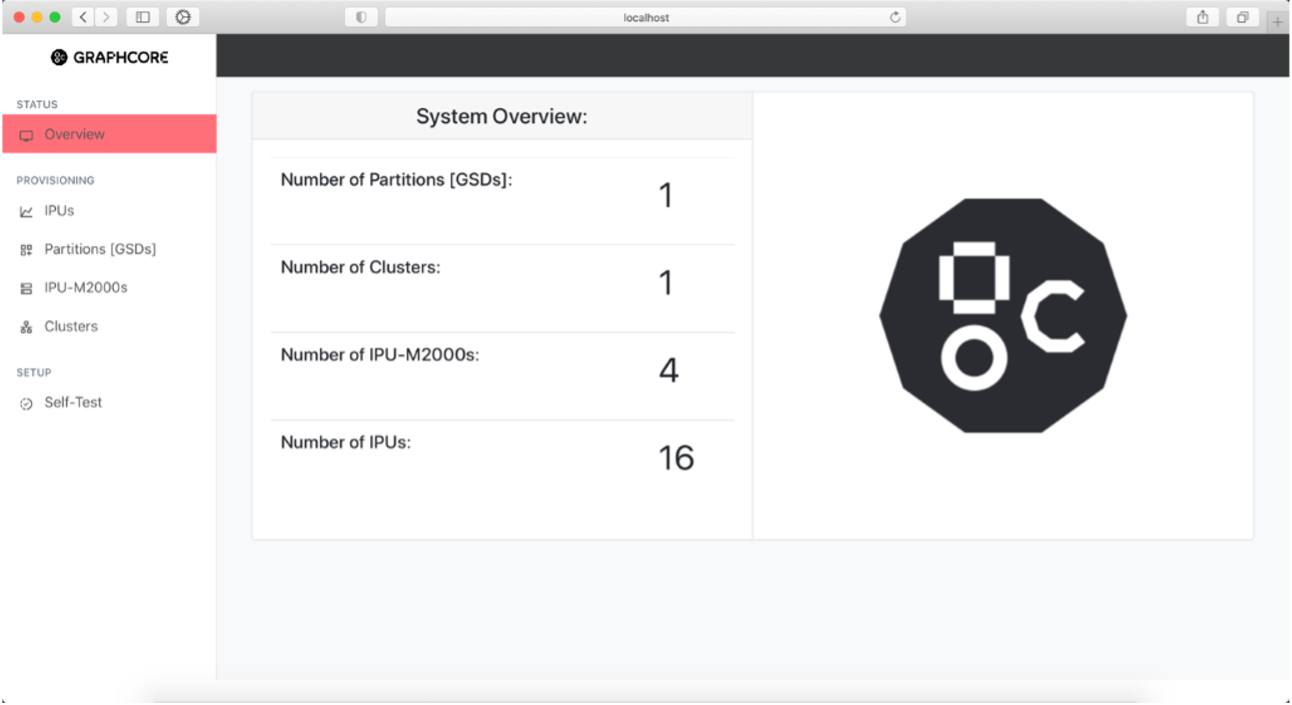Click the Graphcore logo in the sidebar

point(110,58)
